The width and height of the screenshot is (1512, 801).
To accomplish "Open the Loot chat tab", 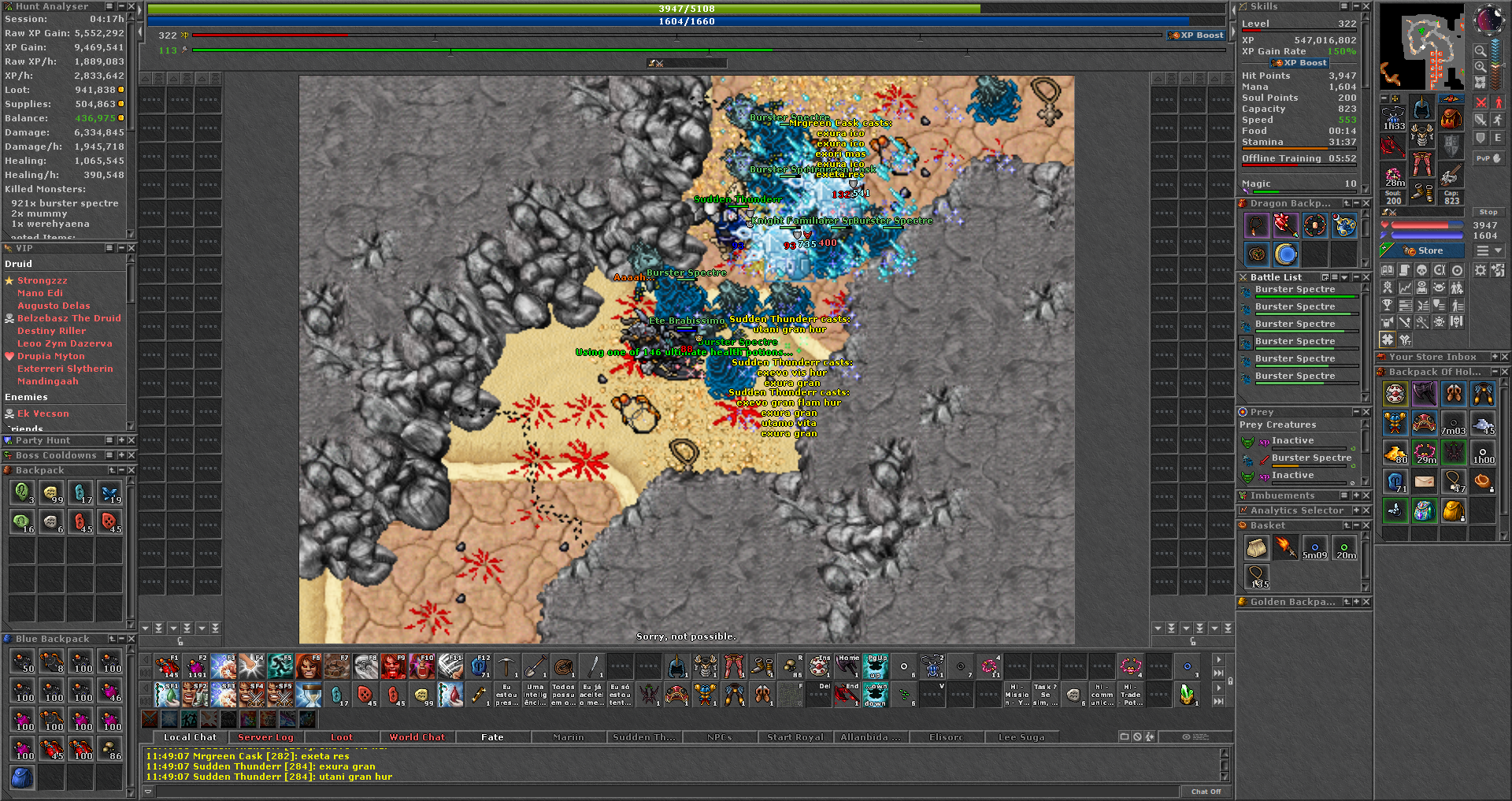I will point(342,737).
